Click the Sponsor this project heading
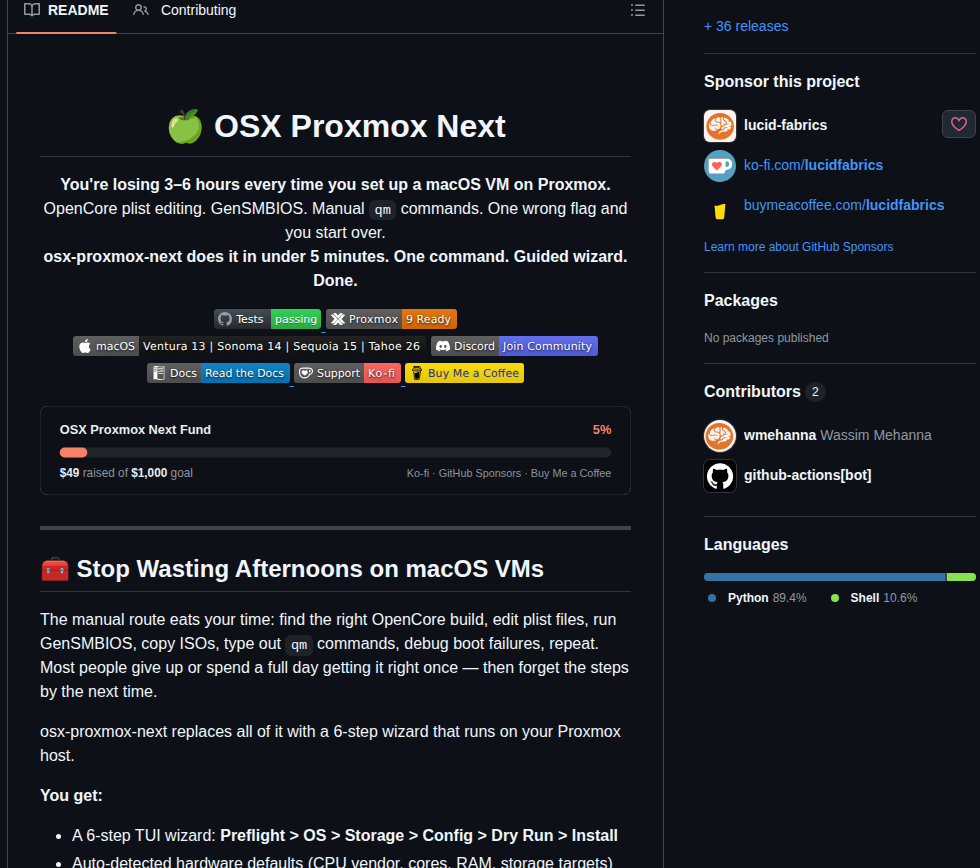 coord(781,82)
